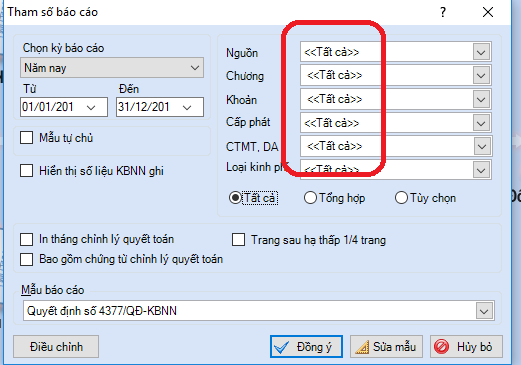
Task: Click the Từ date field 01/01/201
Action: pyautogui.click(x=64, y=107)
